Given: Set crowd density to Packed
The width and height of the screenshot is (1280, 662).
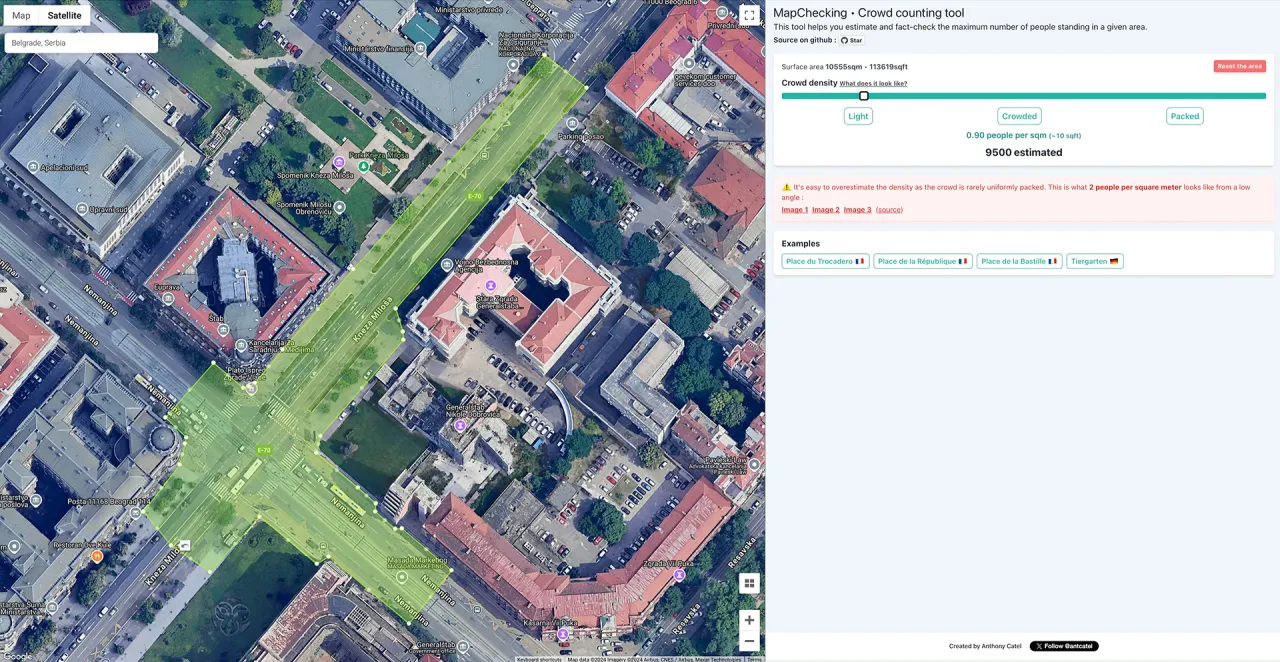Looking at the screenshot, I should coord(1184,116).
